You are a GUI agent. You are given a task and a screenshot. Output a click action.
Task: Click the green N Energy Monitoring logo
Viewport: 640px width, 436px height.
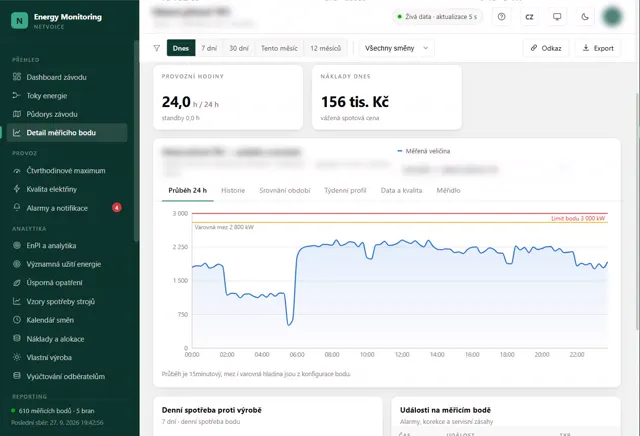point(19,20)
